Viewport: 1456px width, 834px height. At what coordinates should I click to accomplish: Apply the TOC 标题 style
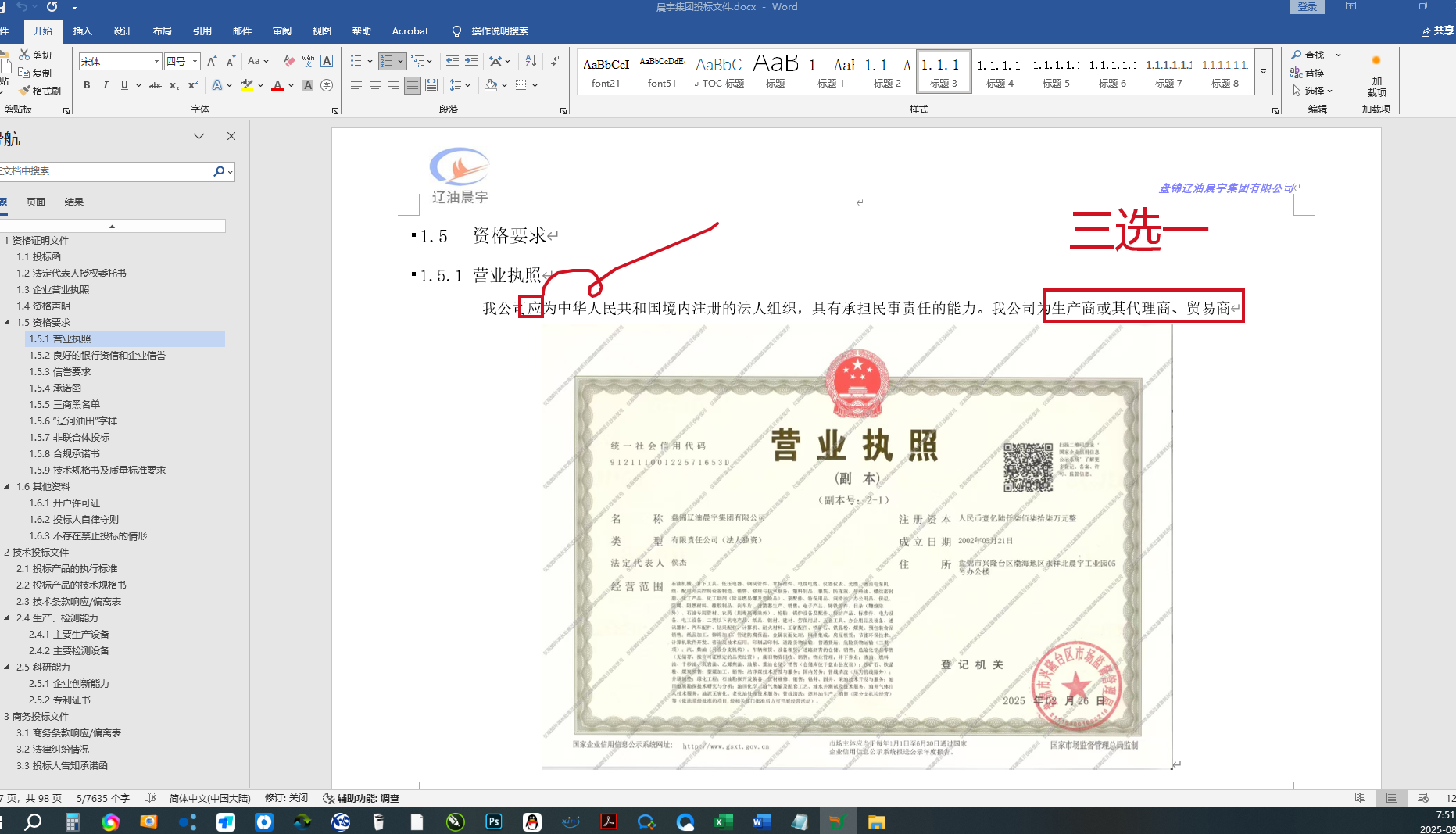tap(719, 71)
